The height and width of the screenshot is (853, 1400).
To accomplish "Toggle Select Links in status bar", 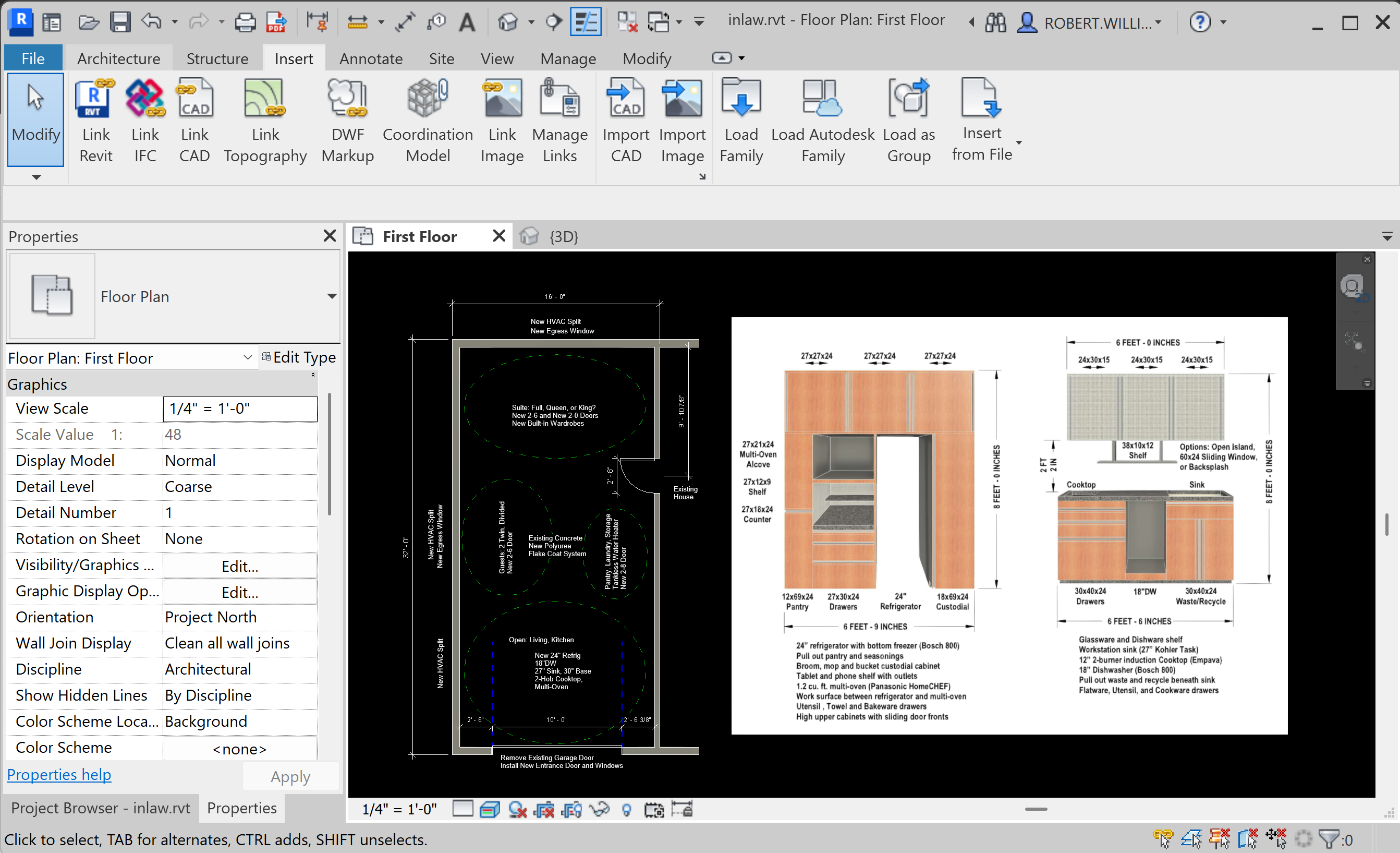I will click(x=1163, y=838).
